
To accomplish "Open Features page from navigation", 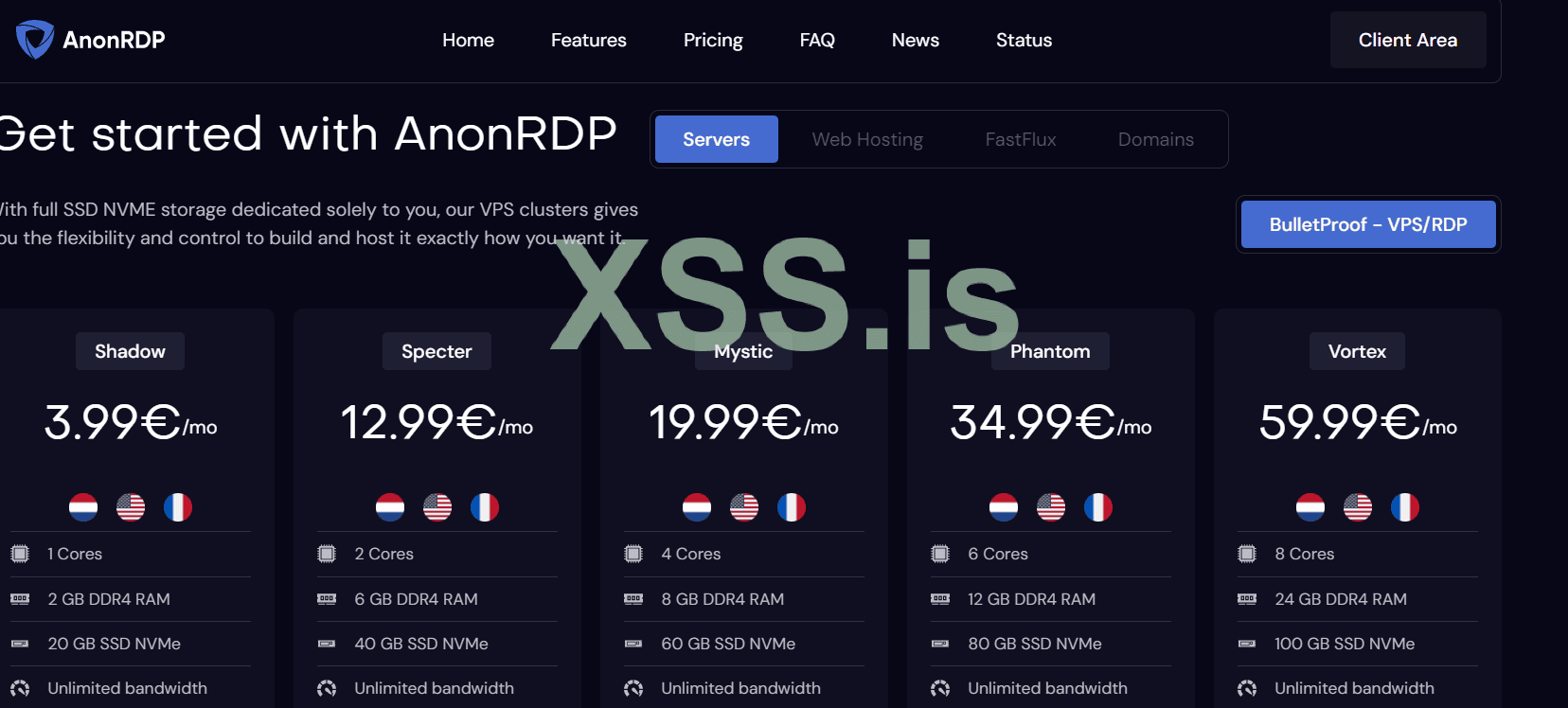I will point(589,40).
